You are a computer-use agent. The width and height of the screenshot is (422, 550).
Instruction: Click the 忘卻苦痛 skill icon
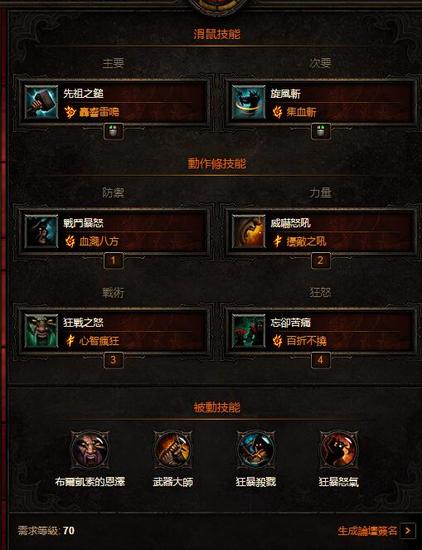click(x=248, y=331)
